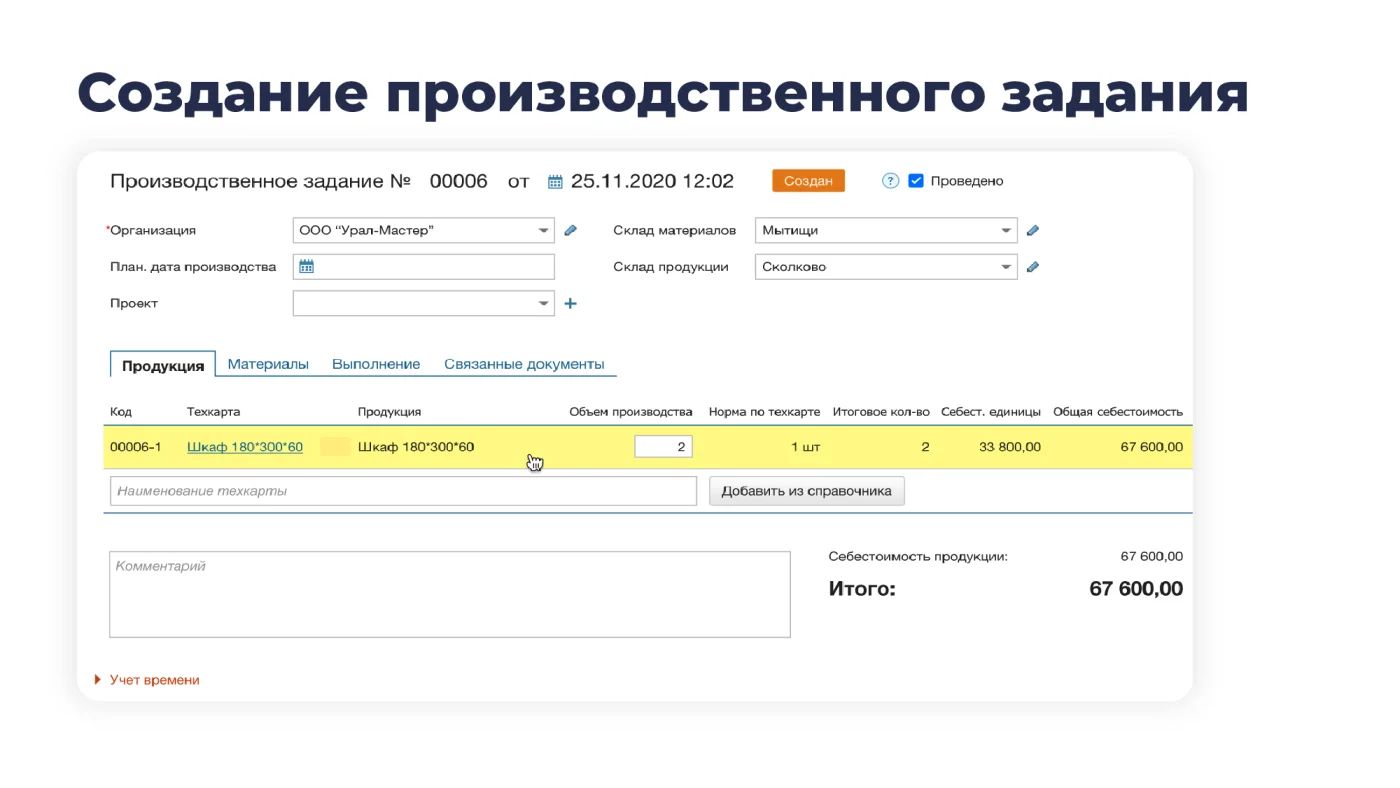Image resolution: width=1400 pixels, height=788 pixels.
Task: Click the Итого total 67 600,00
Action: click(x=1136, y=589)
